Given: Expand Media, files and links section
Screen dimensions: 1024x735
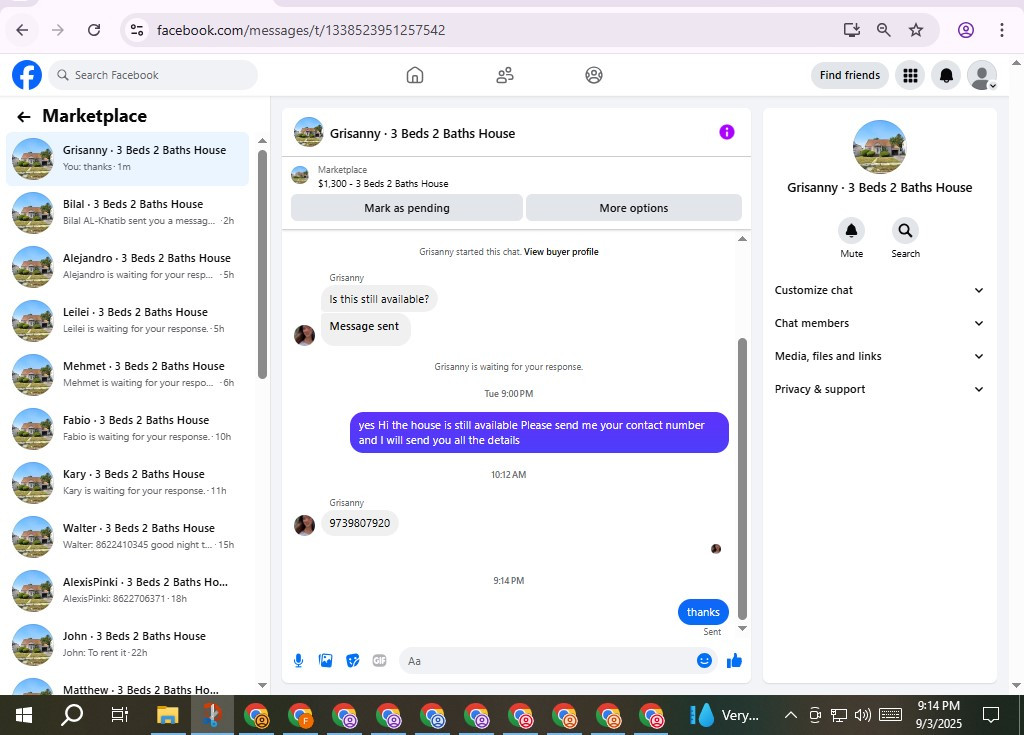Looking at the screenshot, I should click(x=879, y=356).
